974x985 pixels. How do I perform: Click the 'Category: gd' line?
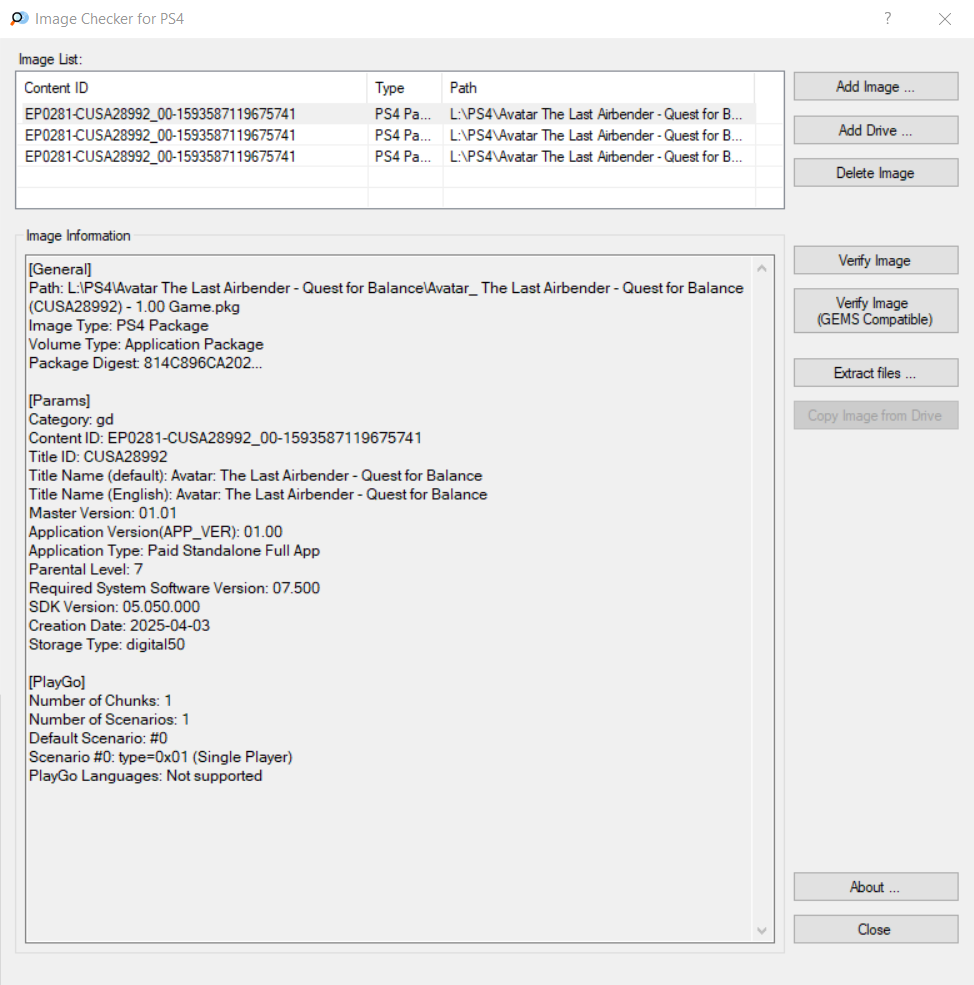coord(71,420)
